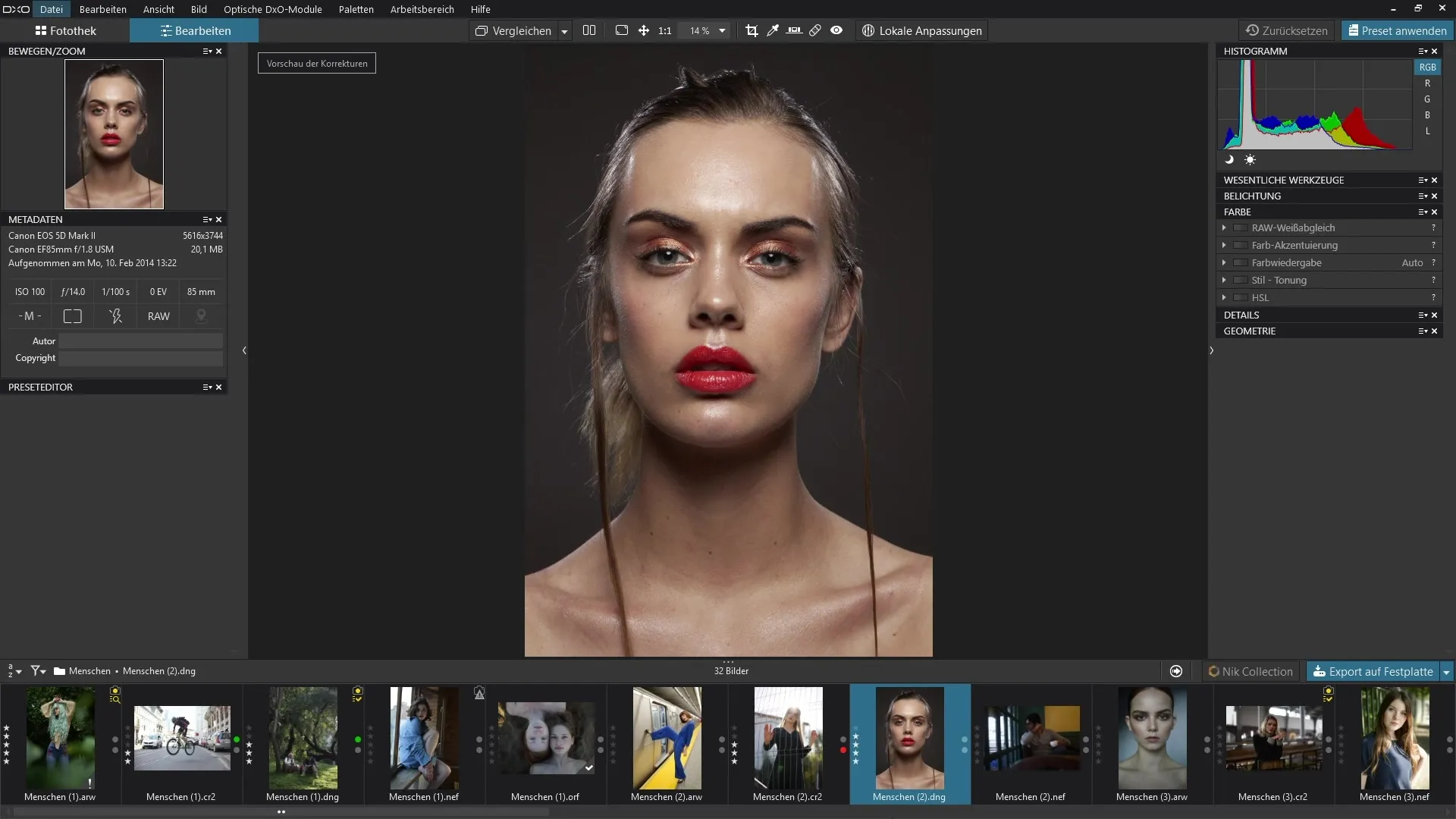Open help for RAW-Weißabgleich
Image resolution: width=1456 pixels, height=819 pixels.
[x=1433, y=227]
